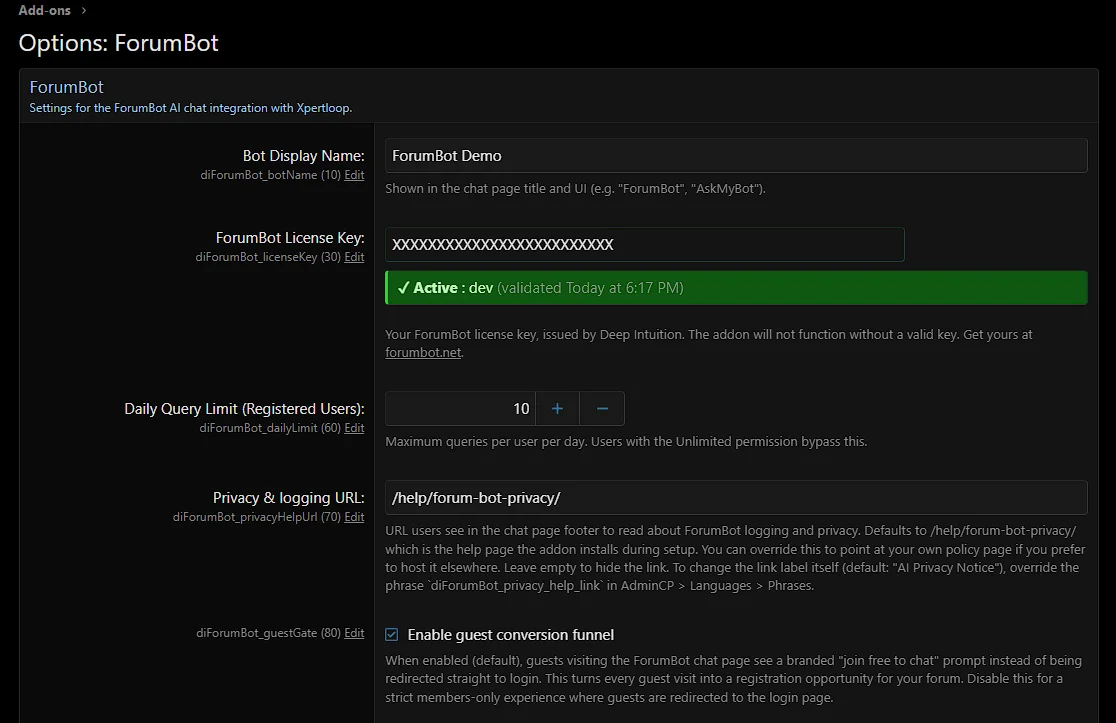The height and width of the screenshot is (723, 1116).
Task: Click the Privacy & logging URL field
Action: [736, 498]
